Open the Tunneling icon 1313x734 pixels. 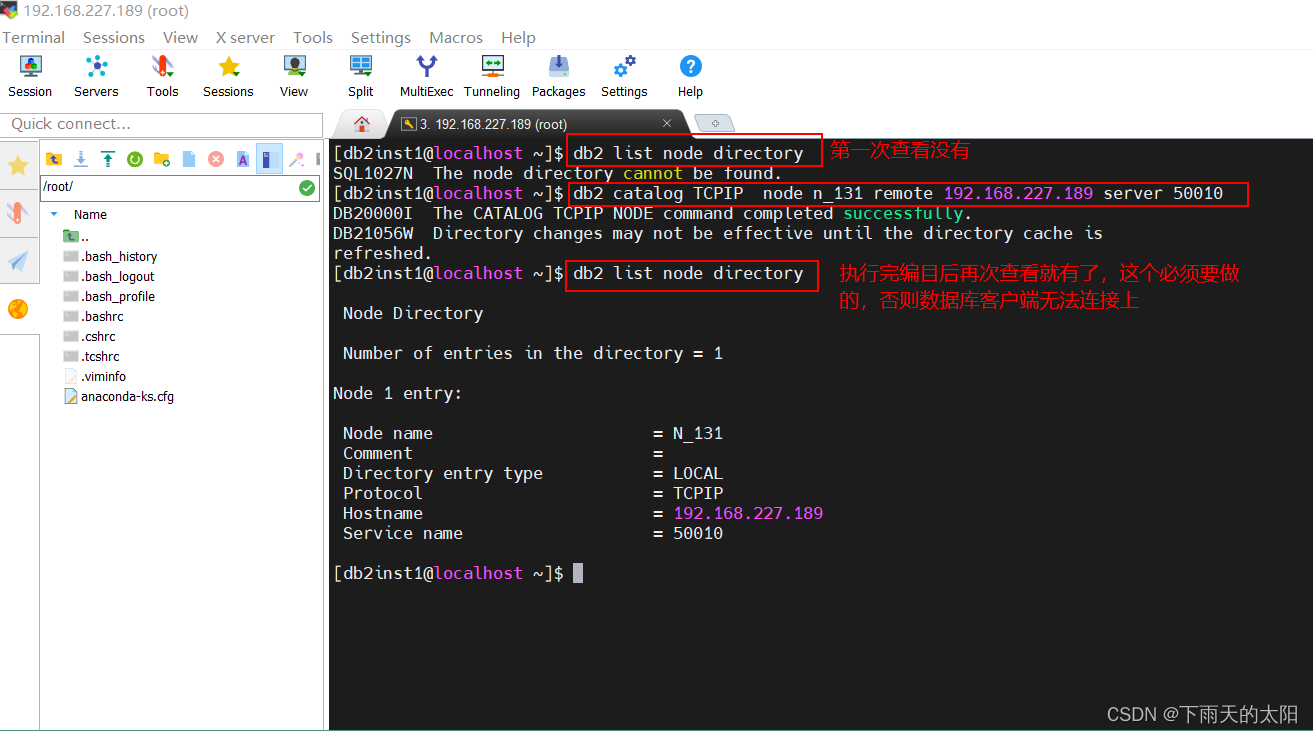pos(492,76)
